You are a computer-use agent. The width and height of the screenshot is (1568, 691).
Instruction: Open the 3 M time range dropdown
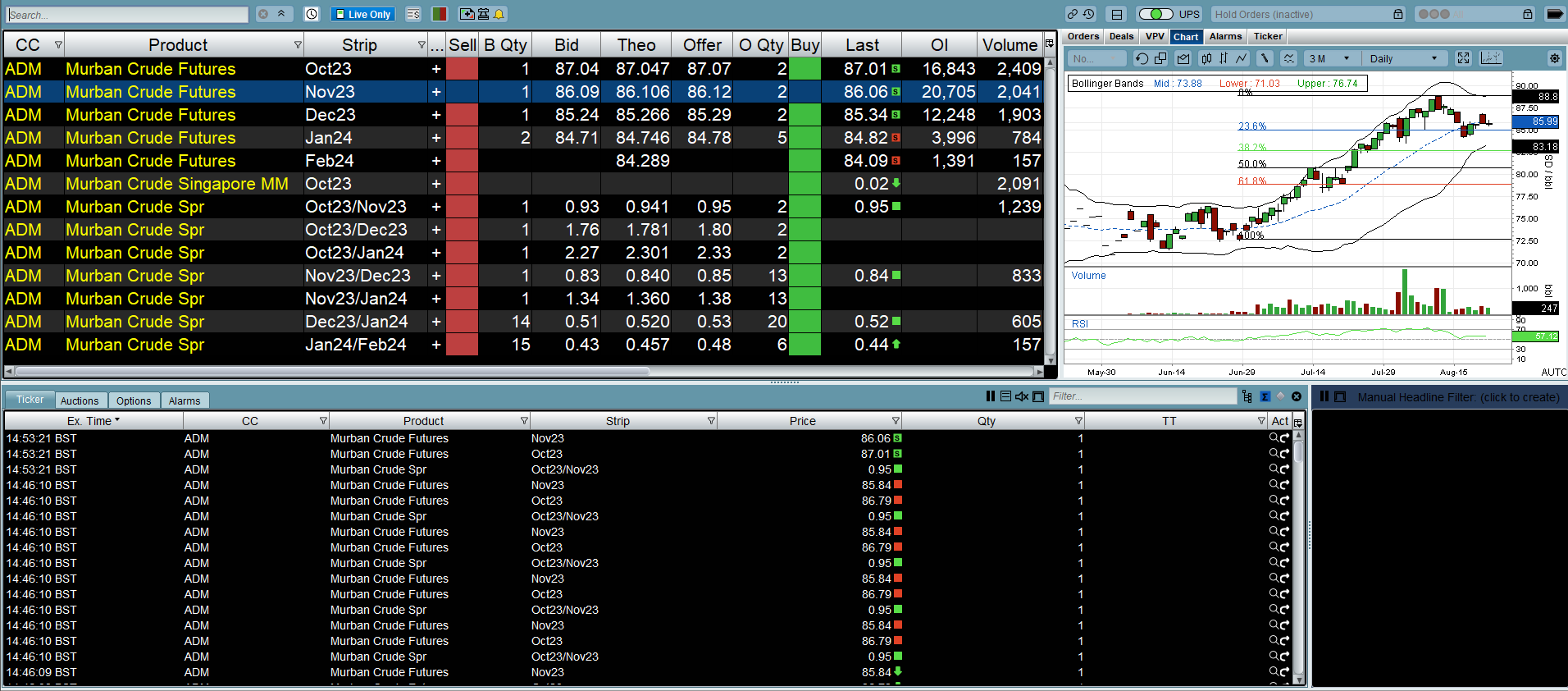(1329, 58)
